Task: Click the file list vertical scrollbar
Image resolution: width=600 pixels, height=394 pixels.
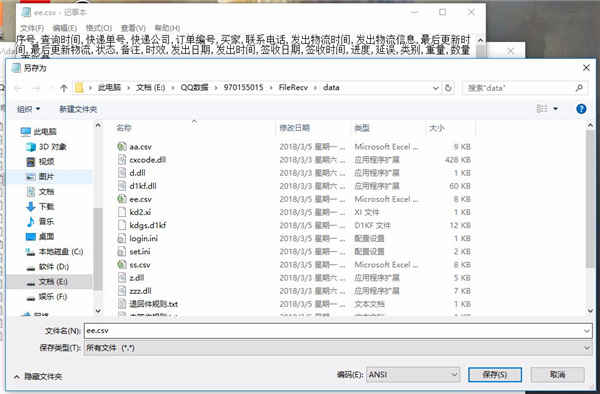Action: (x=590, y=199)
